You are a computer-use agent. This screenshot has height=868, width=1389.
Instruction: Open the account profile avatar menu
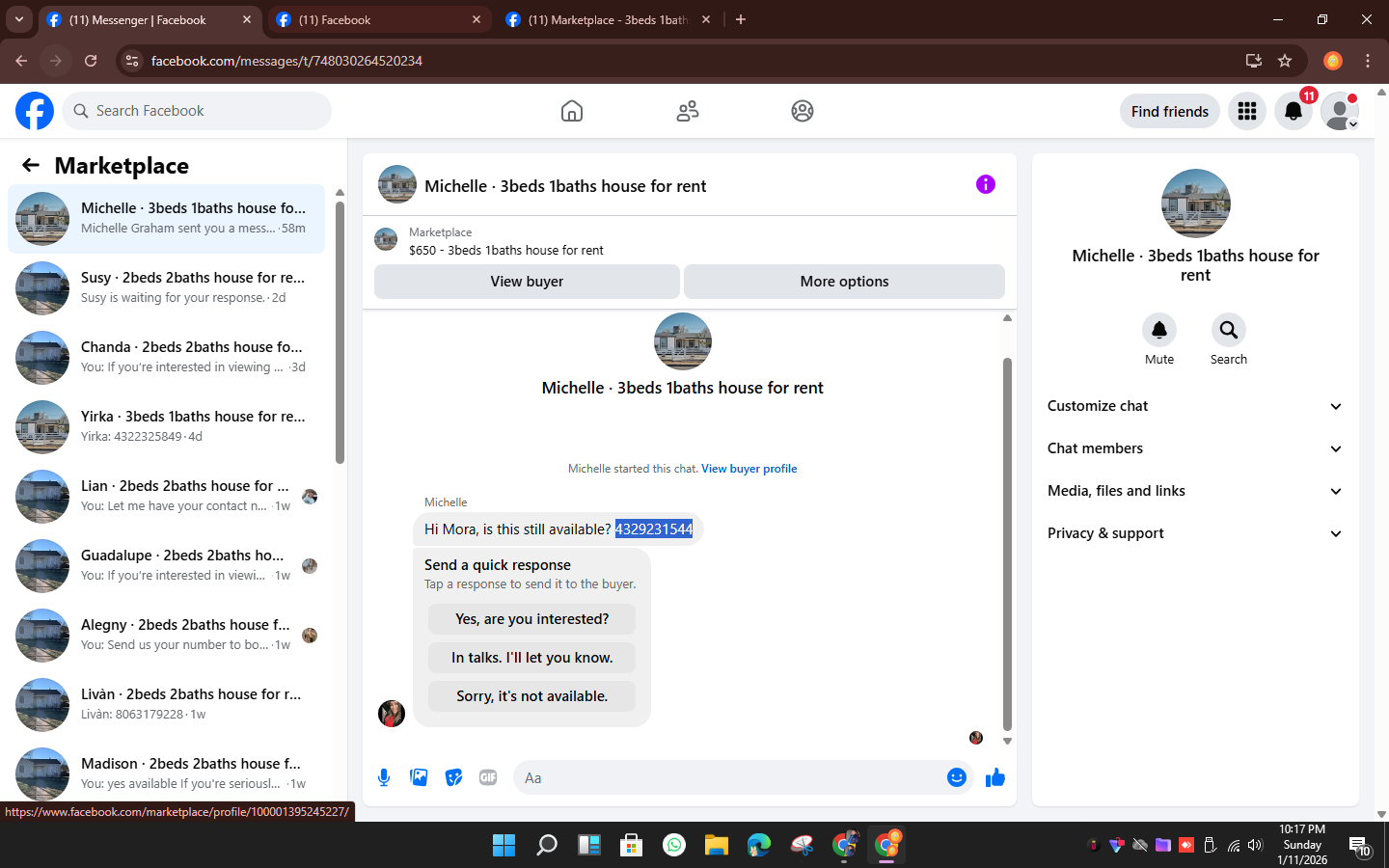(x=1340, y=111)
